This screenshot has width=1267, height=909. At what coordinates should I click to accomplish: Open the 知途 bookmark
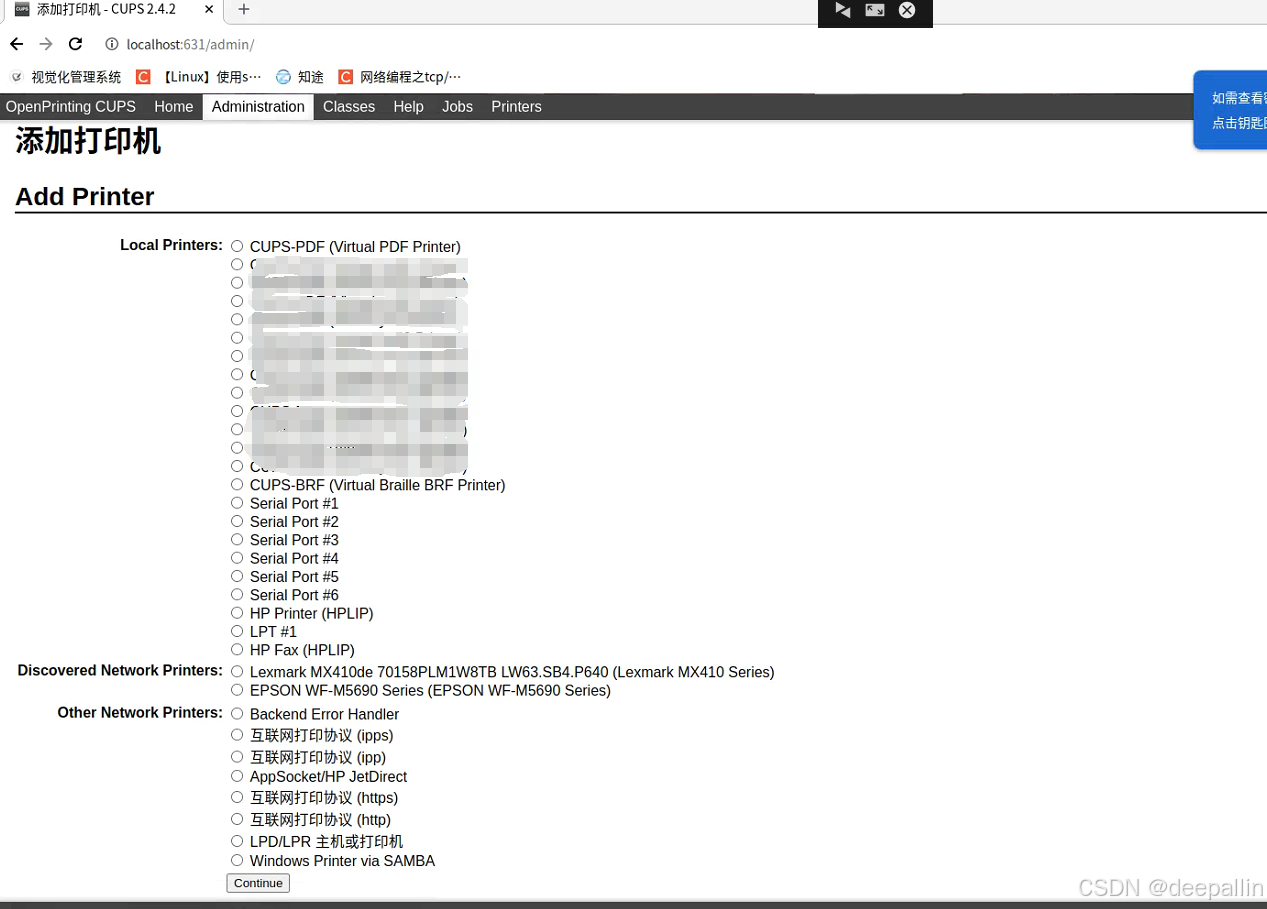click(300, 77)
